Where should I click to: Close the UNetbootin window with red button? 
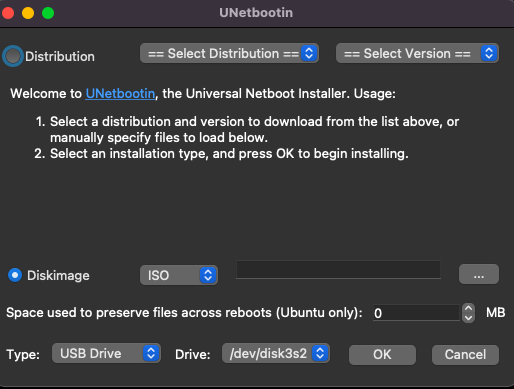(8, 13)
